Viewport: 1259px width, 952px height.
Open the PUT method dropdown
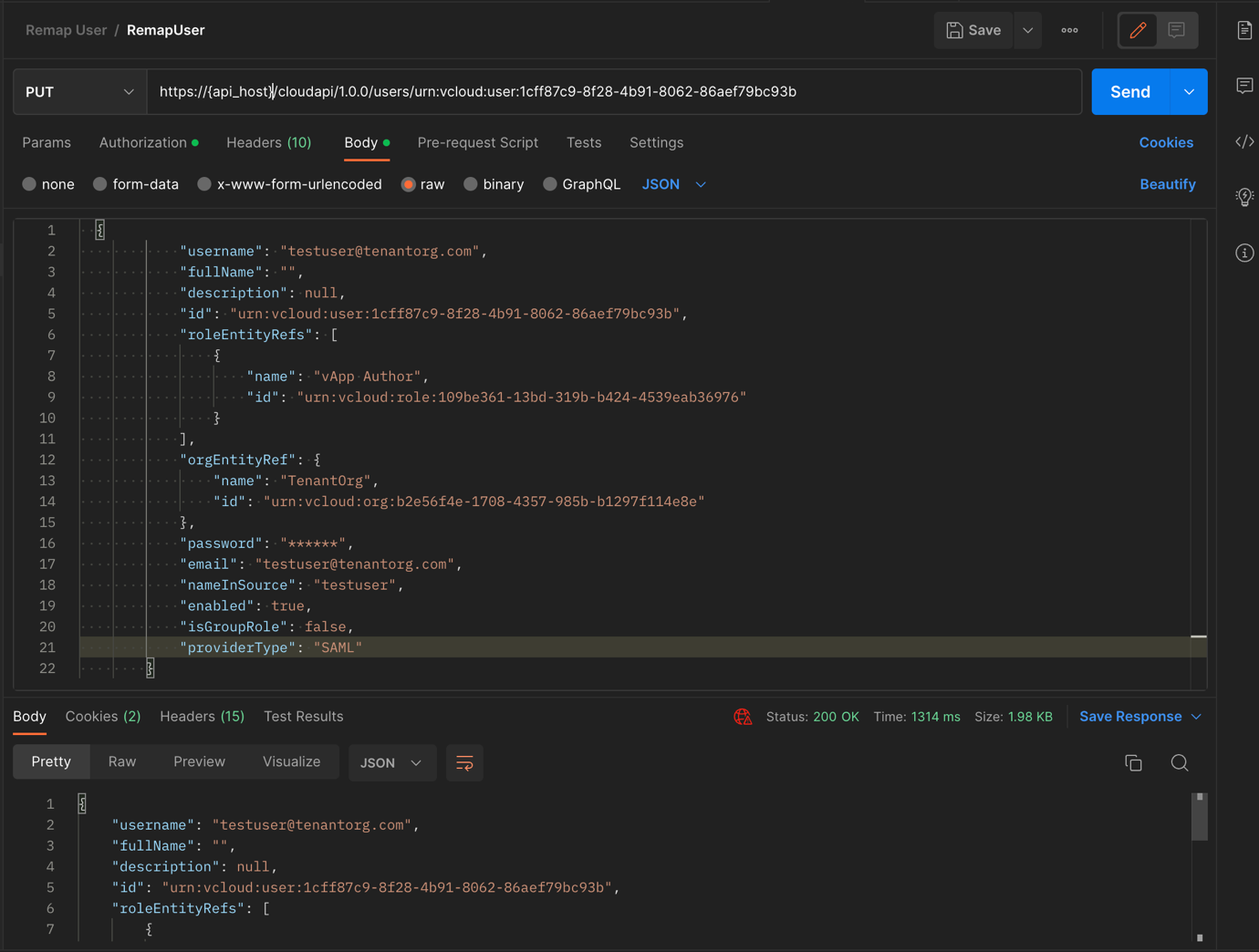point(80,92)
